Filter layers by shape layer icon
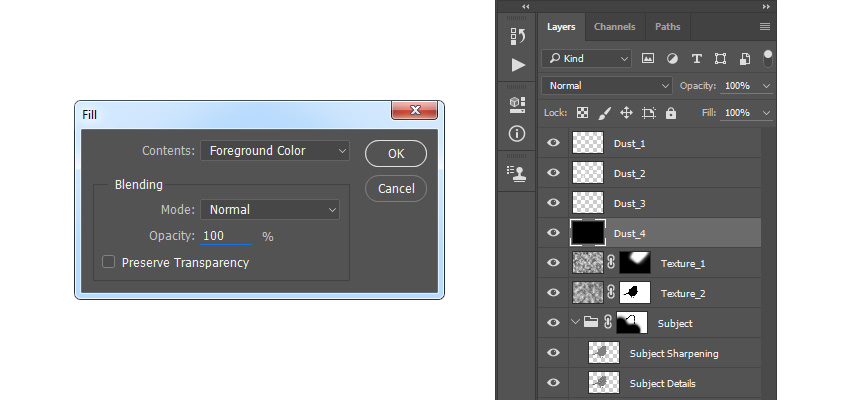The width and height of the screenshot is (850, 400). click(720, 59)
